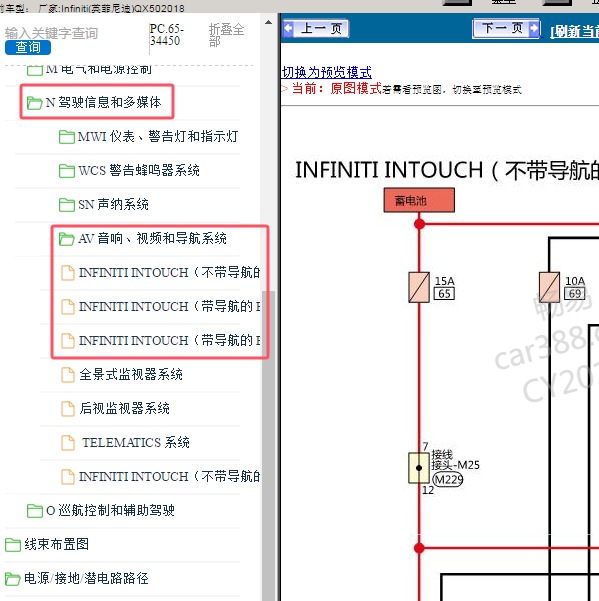Click the 当前：原图模式 status text
599x601 pixels.
[337, 89]
